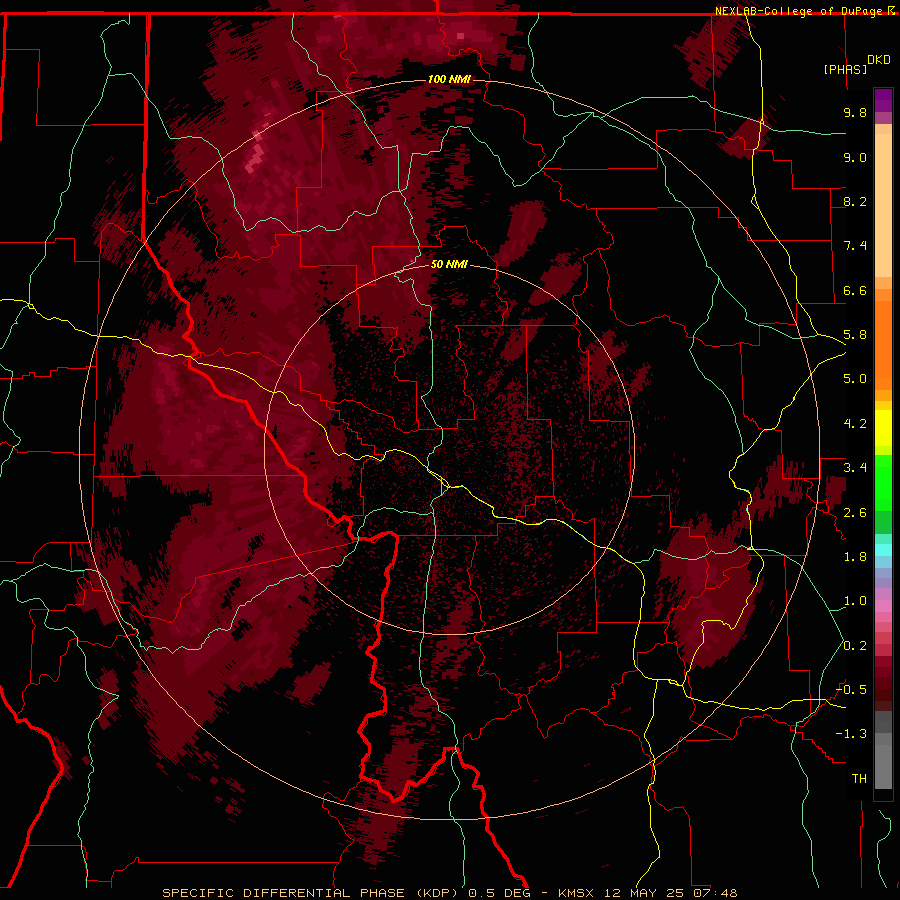Click the orange band near 5.8
This screenshot has height=900, width=900.
point(883,346)
